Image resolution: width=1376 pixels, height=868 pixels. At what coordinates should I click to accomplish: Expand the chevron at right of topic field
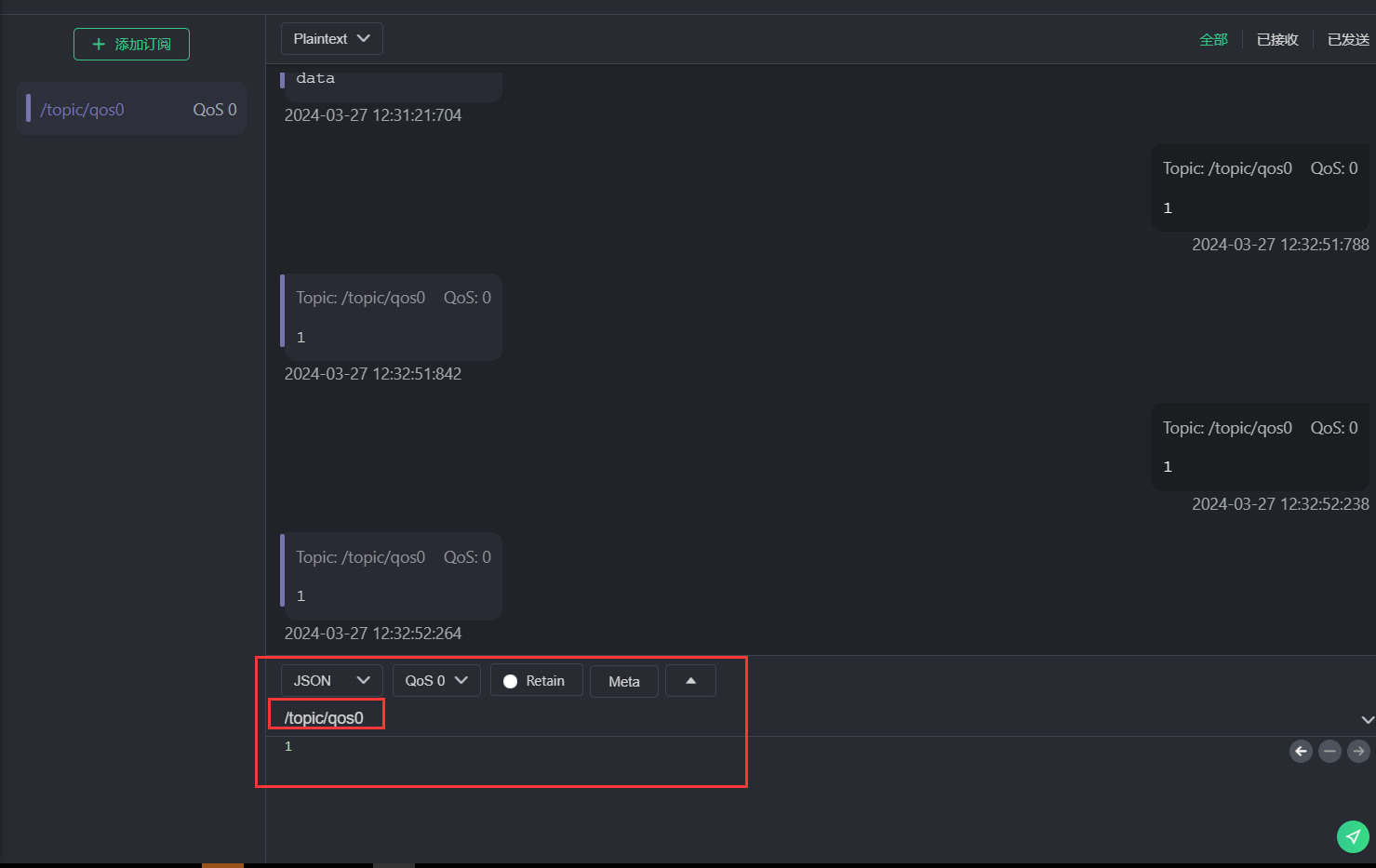[x=1367, y=719]
